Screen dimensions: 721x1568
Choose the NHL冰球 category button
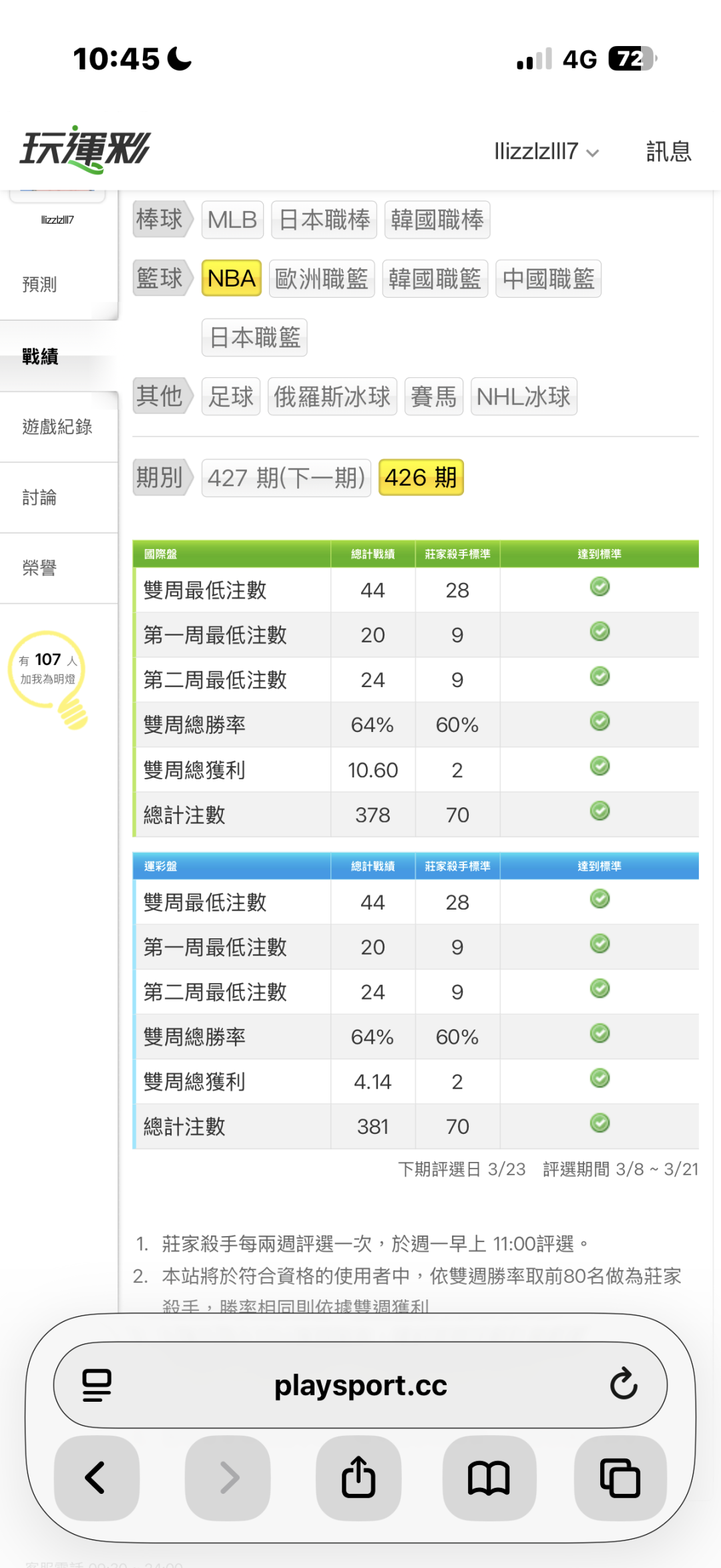tap(523, 397)
